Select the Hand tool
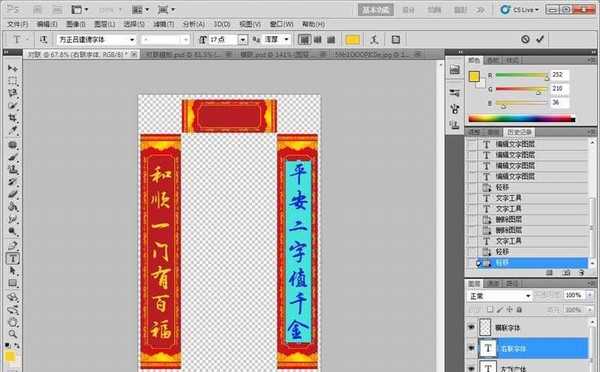 (13, 322)
